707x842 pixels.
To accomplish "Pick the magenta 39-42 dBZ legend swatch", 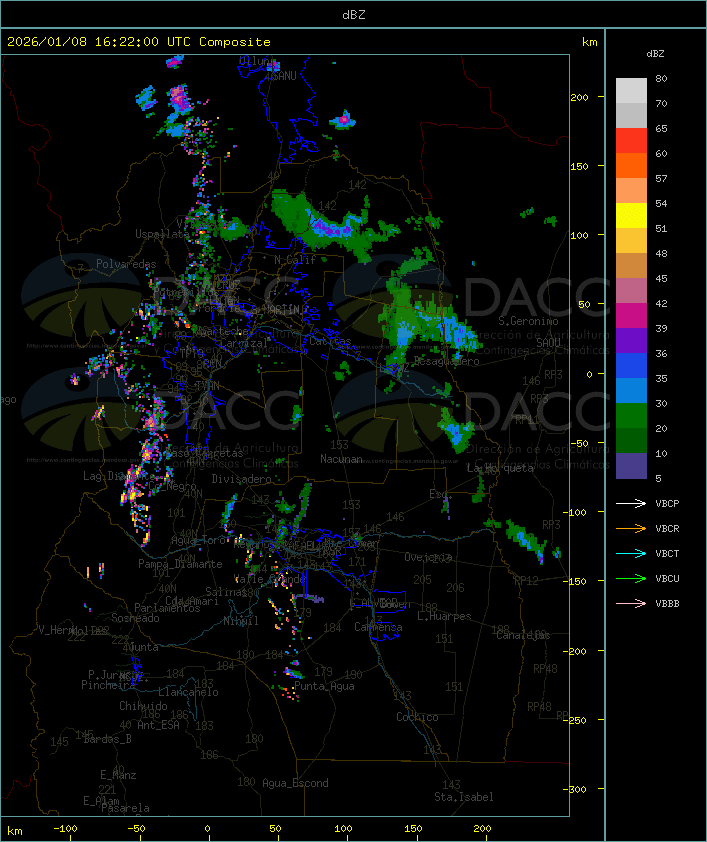I will click(631, 316).
